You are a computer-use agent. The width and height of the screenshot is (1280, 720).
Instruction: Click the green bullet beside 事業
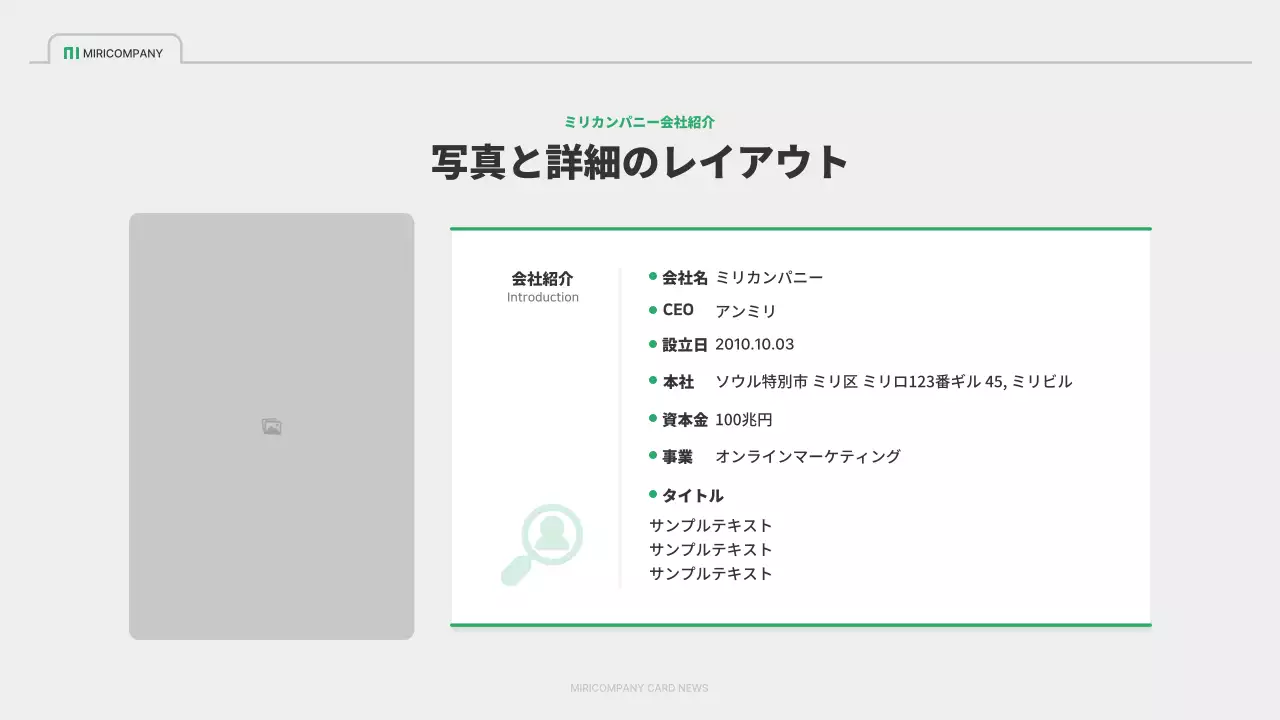652,455
